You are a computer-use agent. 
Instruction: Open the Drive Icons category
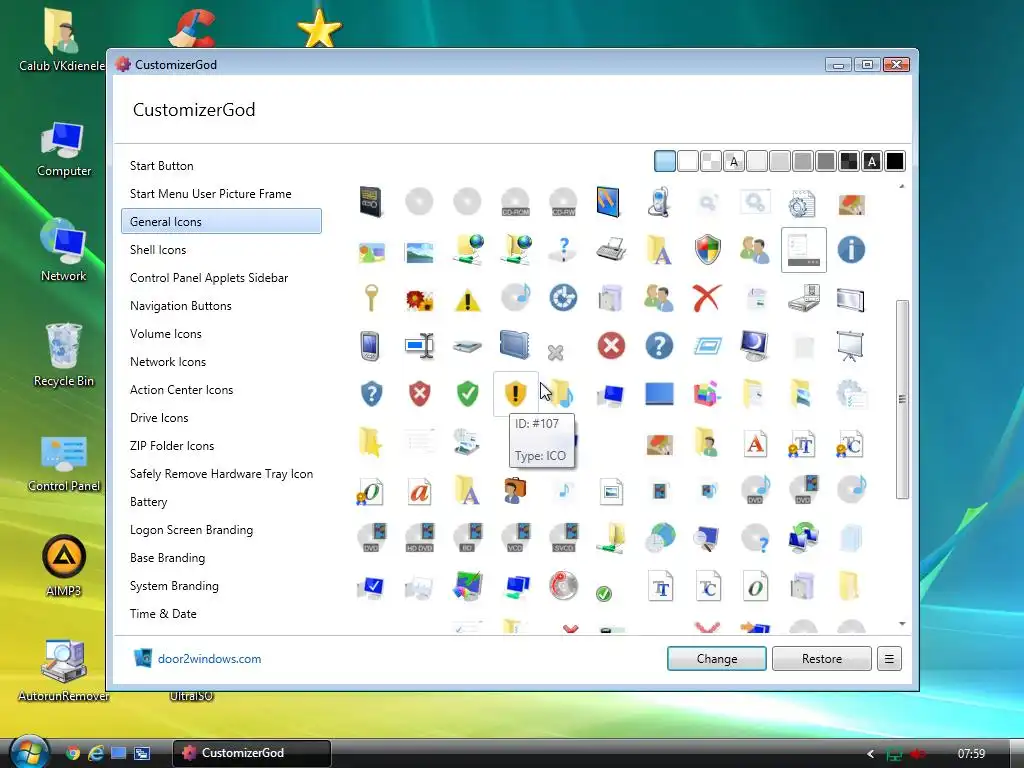(159, 418)
